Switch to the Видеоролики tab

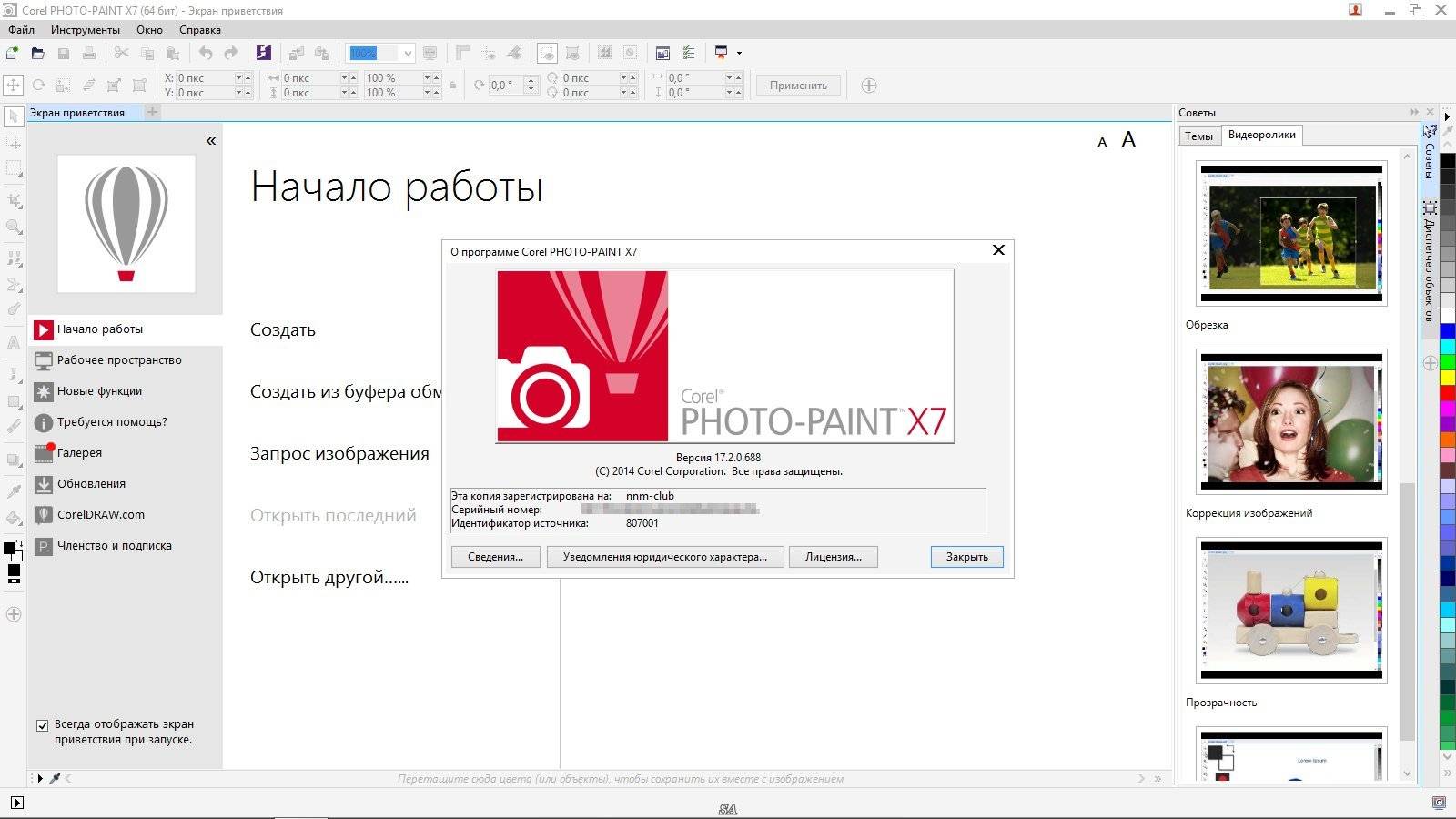(1263, 135)
